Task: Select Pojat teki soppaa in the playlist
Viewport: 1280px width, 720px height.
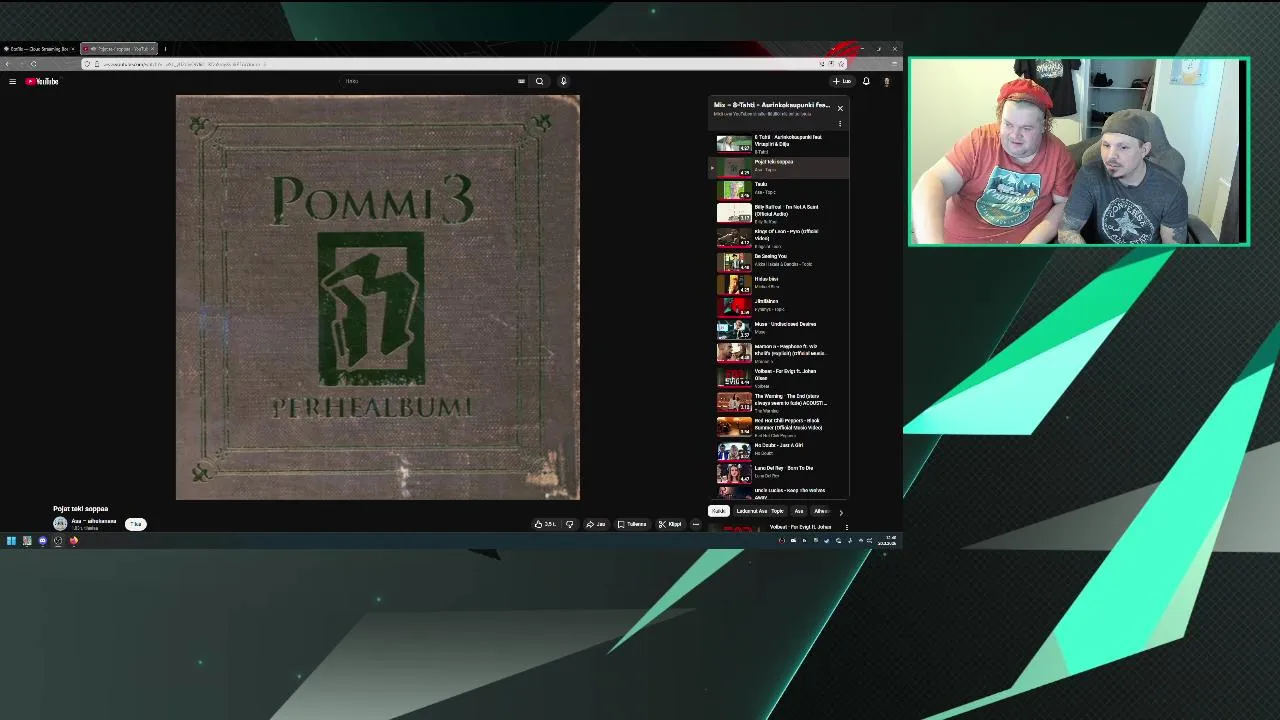Action: (x=779, y=166)
